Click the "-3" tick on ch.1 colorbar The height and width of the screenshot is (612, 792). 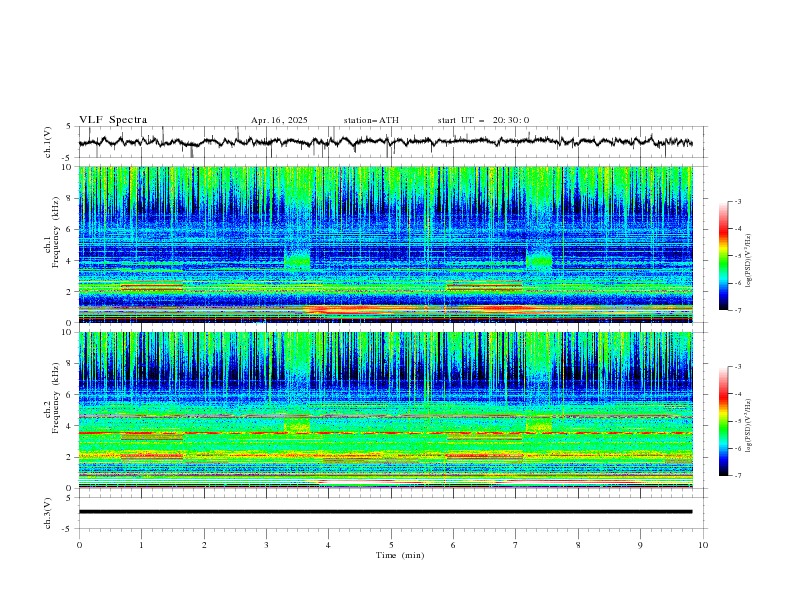[x=738, y=201]
